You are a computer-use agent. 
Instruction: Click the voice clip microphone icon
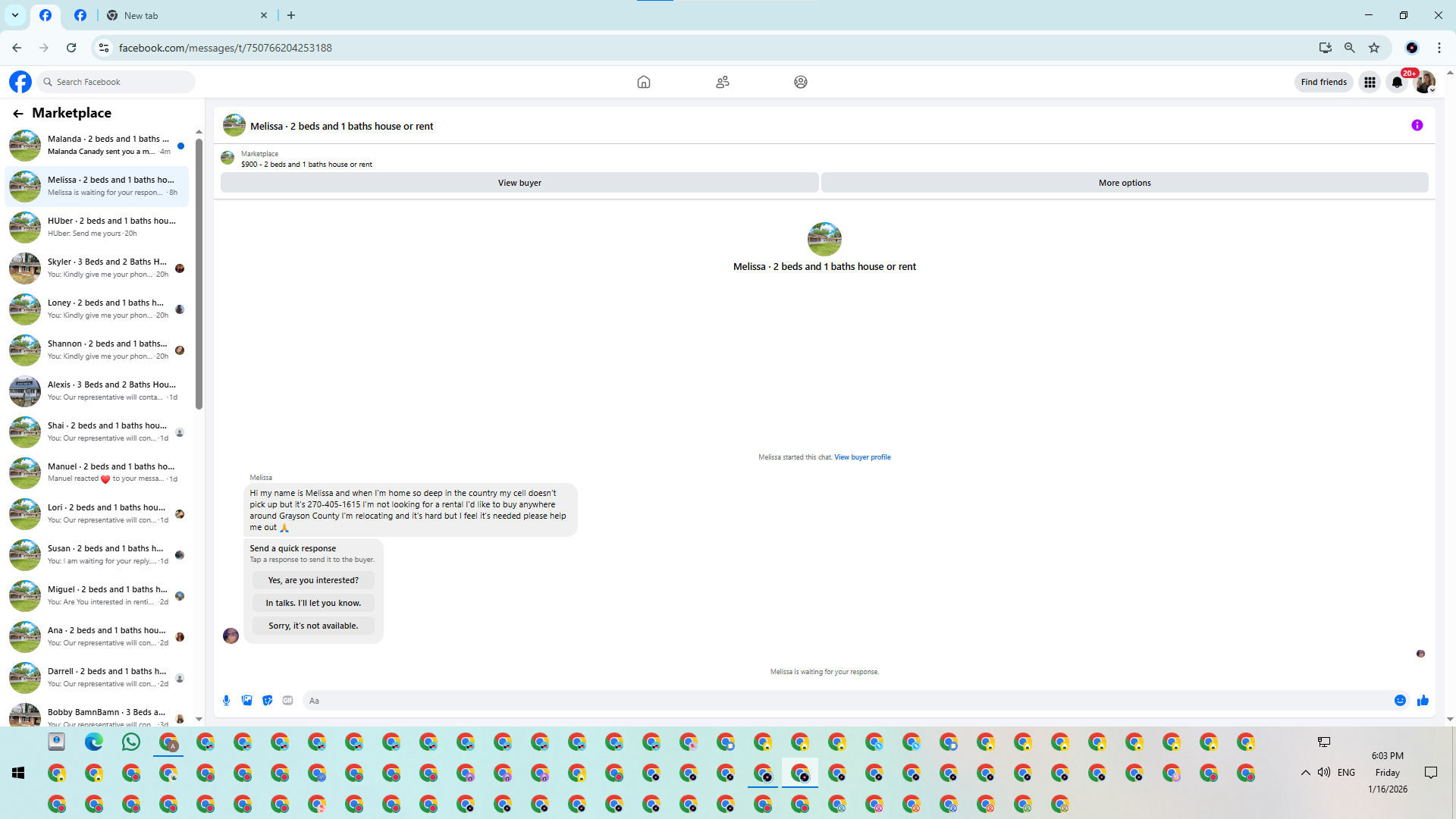click(226, 701)
